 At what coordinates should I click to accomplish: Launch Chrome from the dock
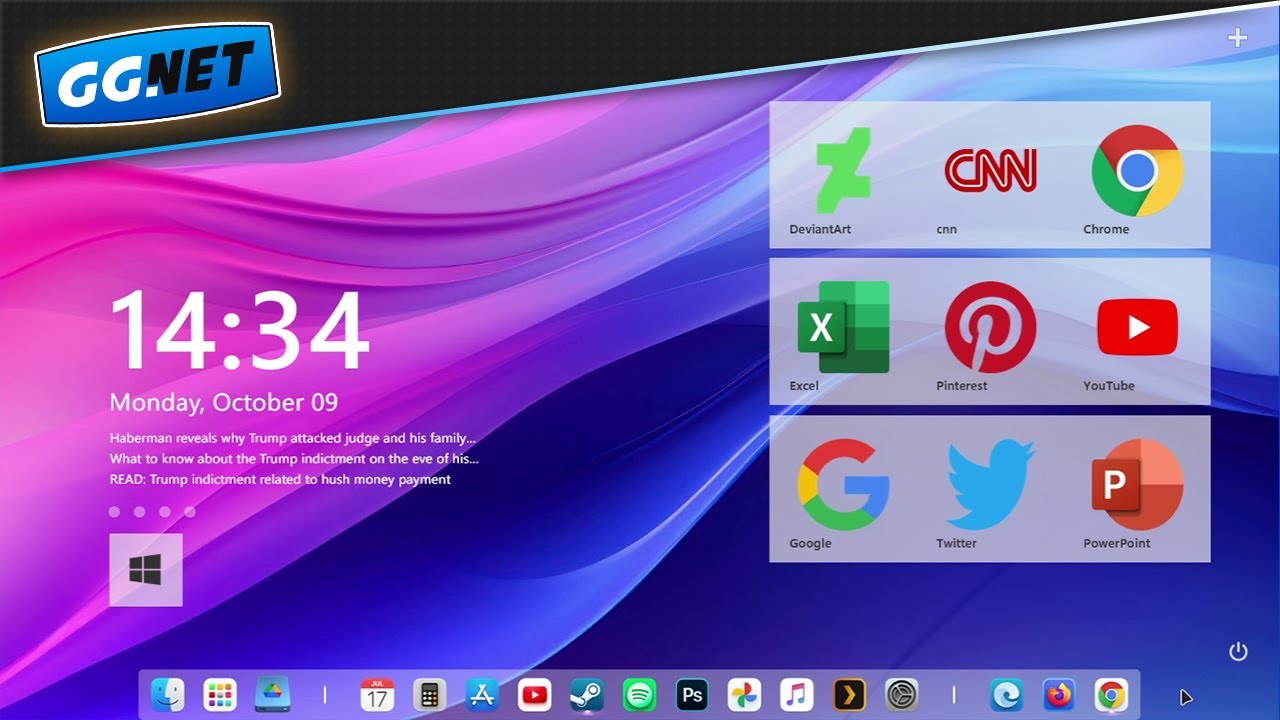(1111, 694)
